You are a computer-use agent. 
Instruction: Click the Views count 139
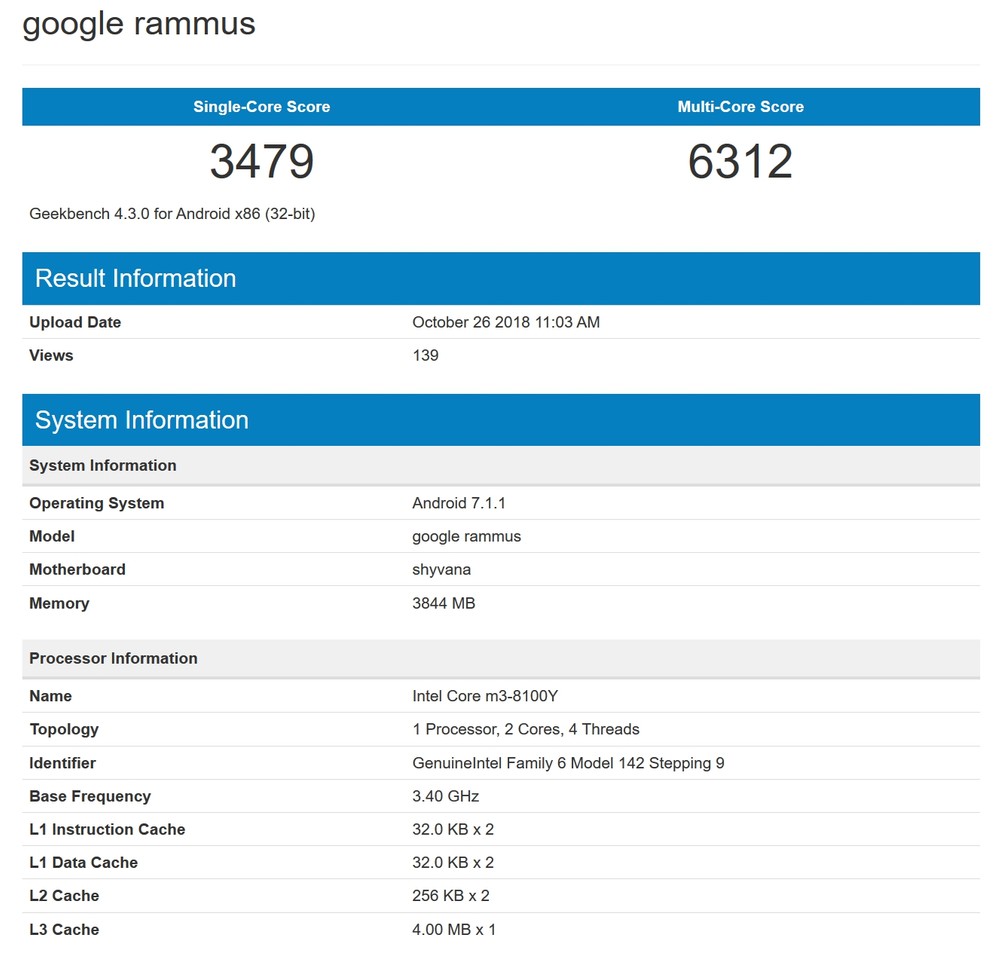pos(425,355)
